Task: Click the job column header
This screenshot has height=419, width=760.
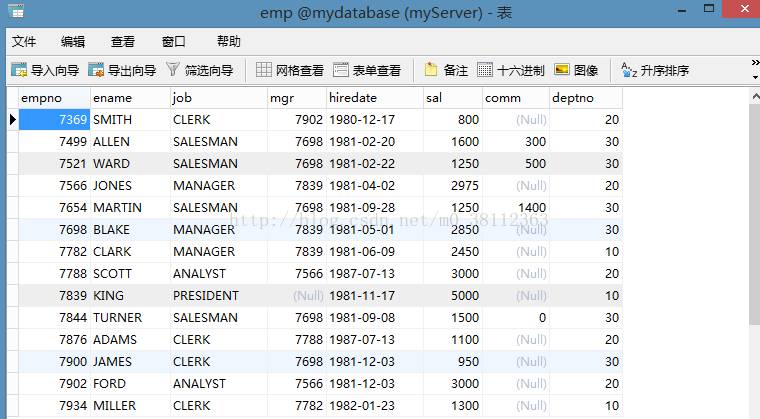Action: click(x=219, y=98)
